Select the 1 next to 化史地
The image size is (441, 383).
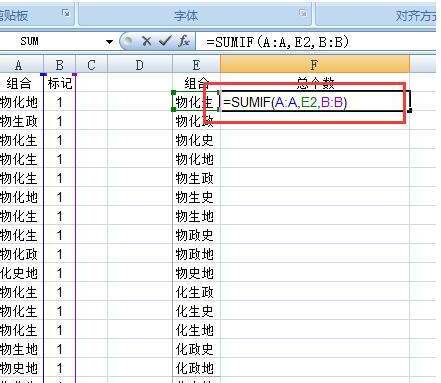tap(60, 273)
